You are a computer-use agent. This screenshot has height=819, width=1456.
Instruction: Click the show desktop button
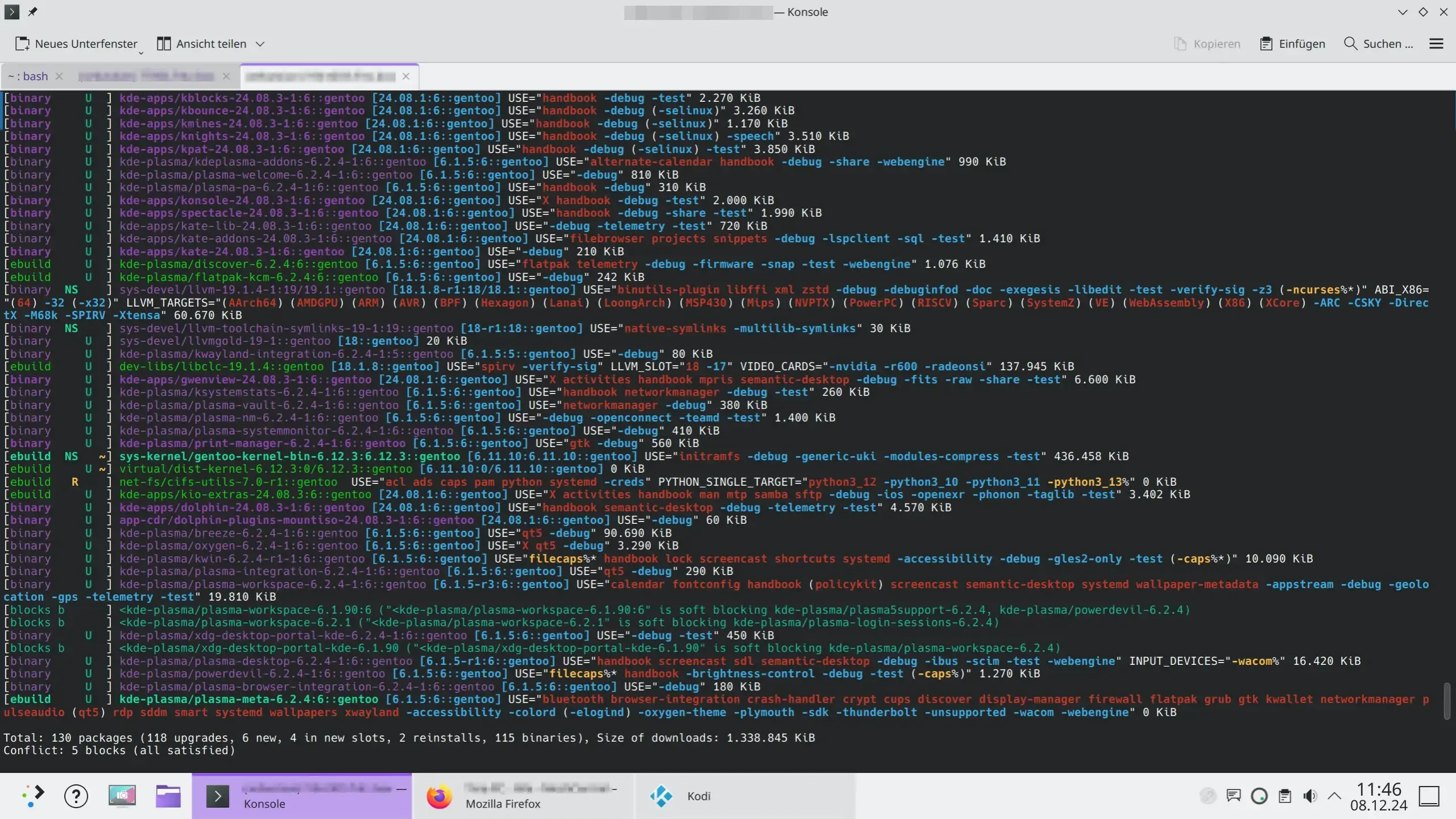point(1429,796)
